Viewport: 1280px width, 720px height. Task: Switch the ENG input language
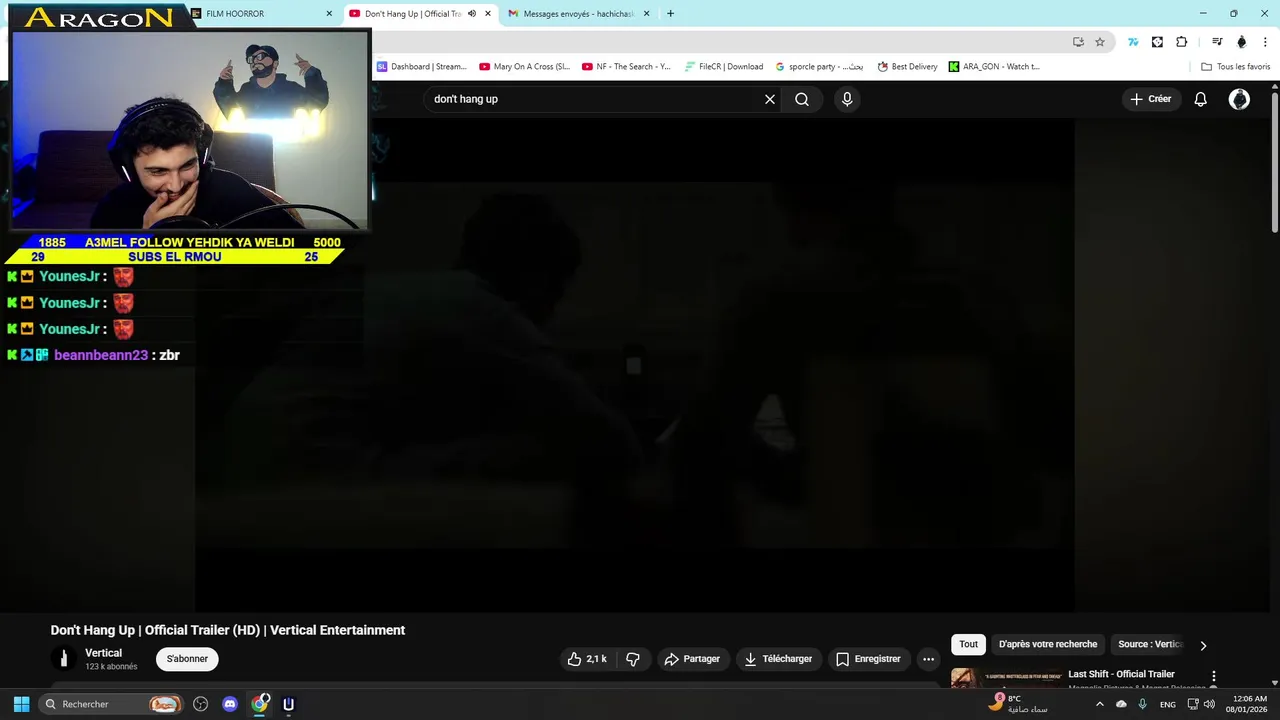click(1167, 705)
